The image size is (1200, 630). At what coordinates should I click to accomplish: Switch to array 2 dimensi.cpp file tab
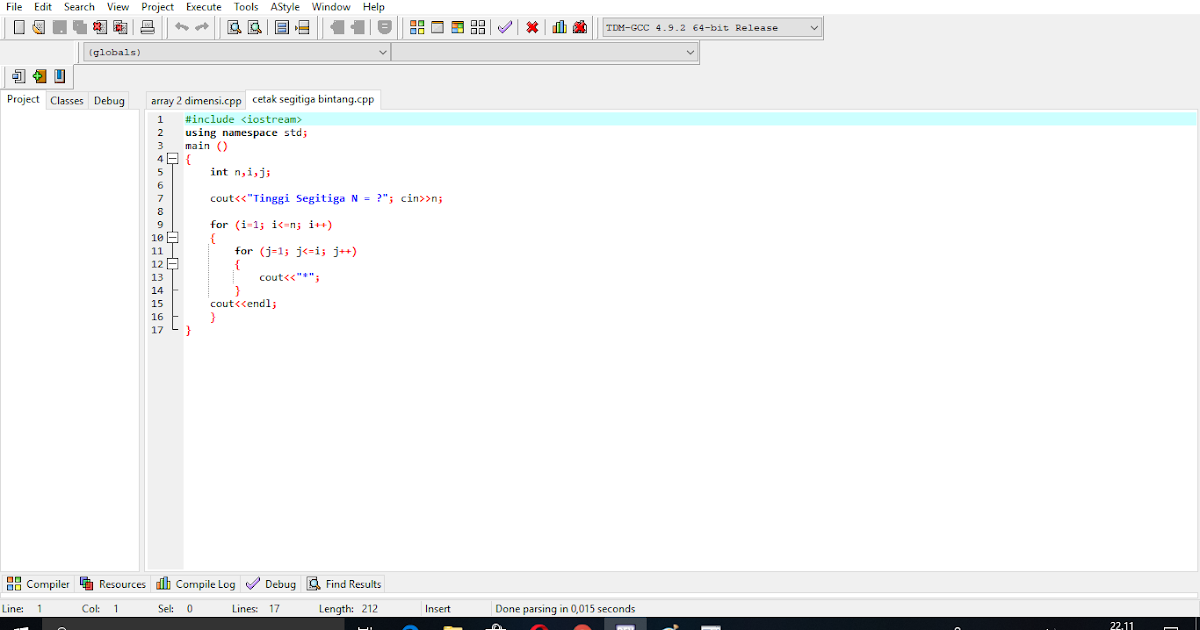pos(196,100)
